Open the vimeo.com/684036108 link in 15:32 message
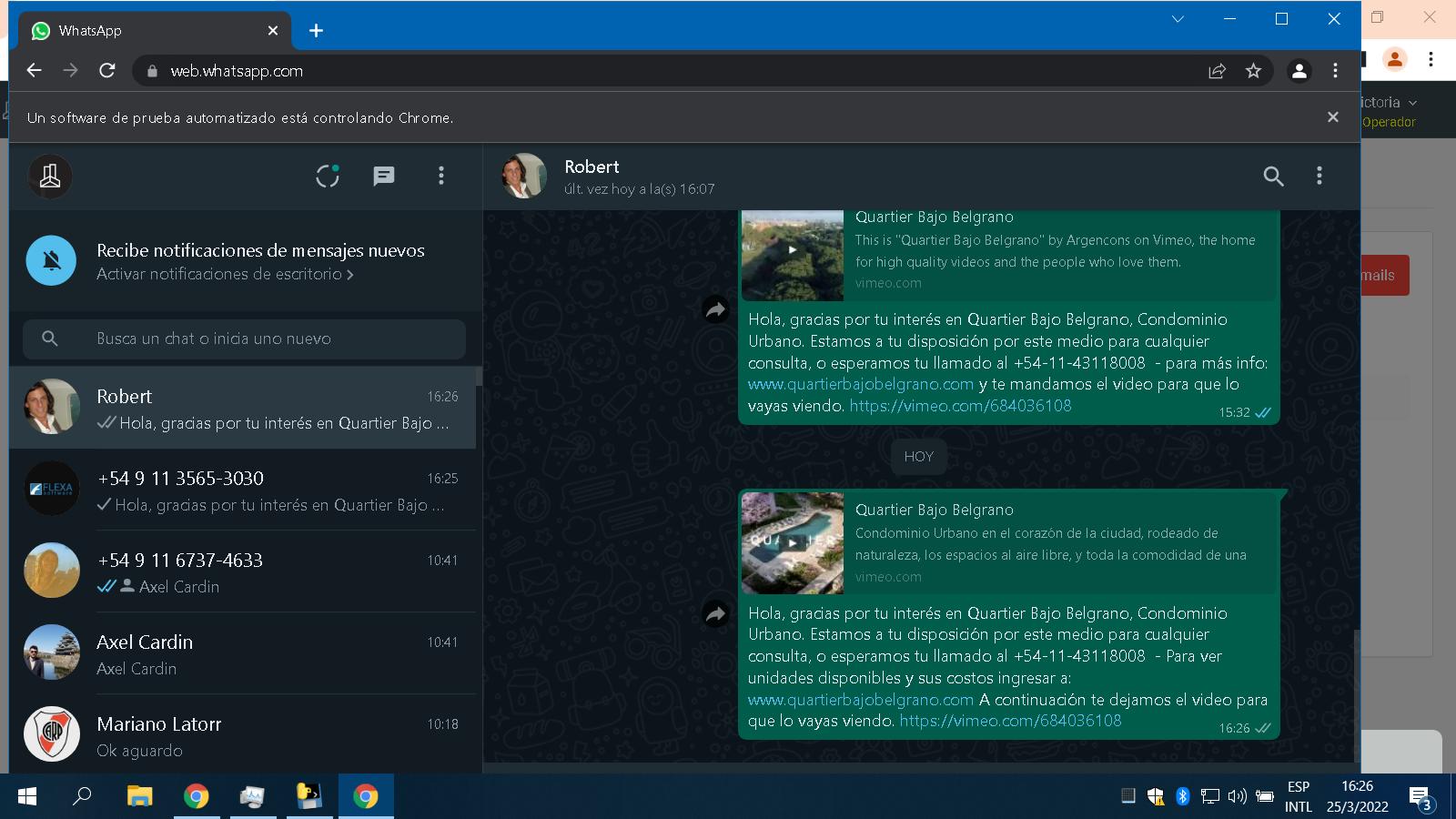 960,406
